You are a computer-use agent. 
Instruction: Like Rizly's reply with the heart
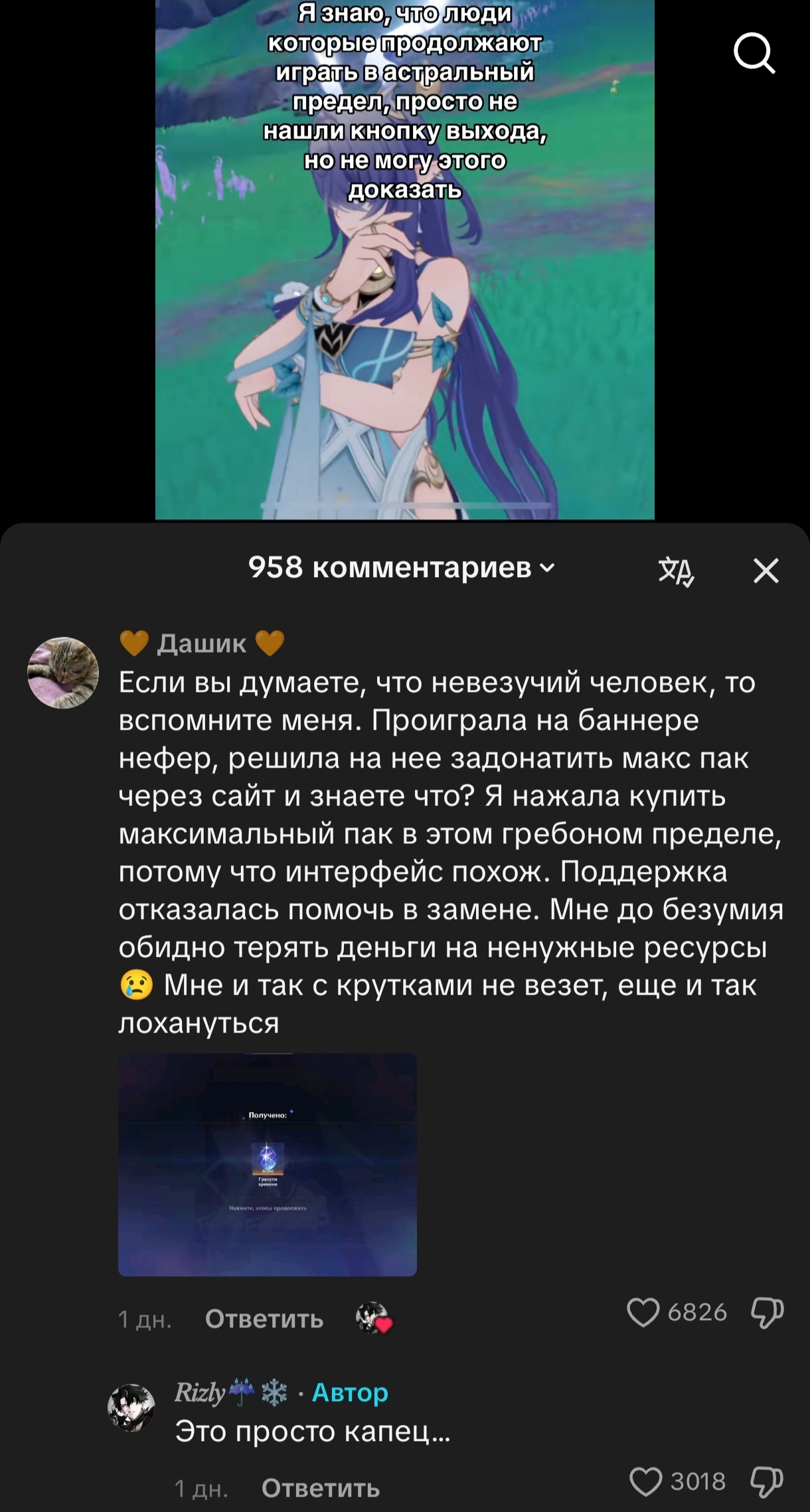(645, 1481)
